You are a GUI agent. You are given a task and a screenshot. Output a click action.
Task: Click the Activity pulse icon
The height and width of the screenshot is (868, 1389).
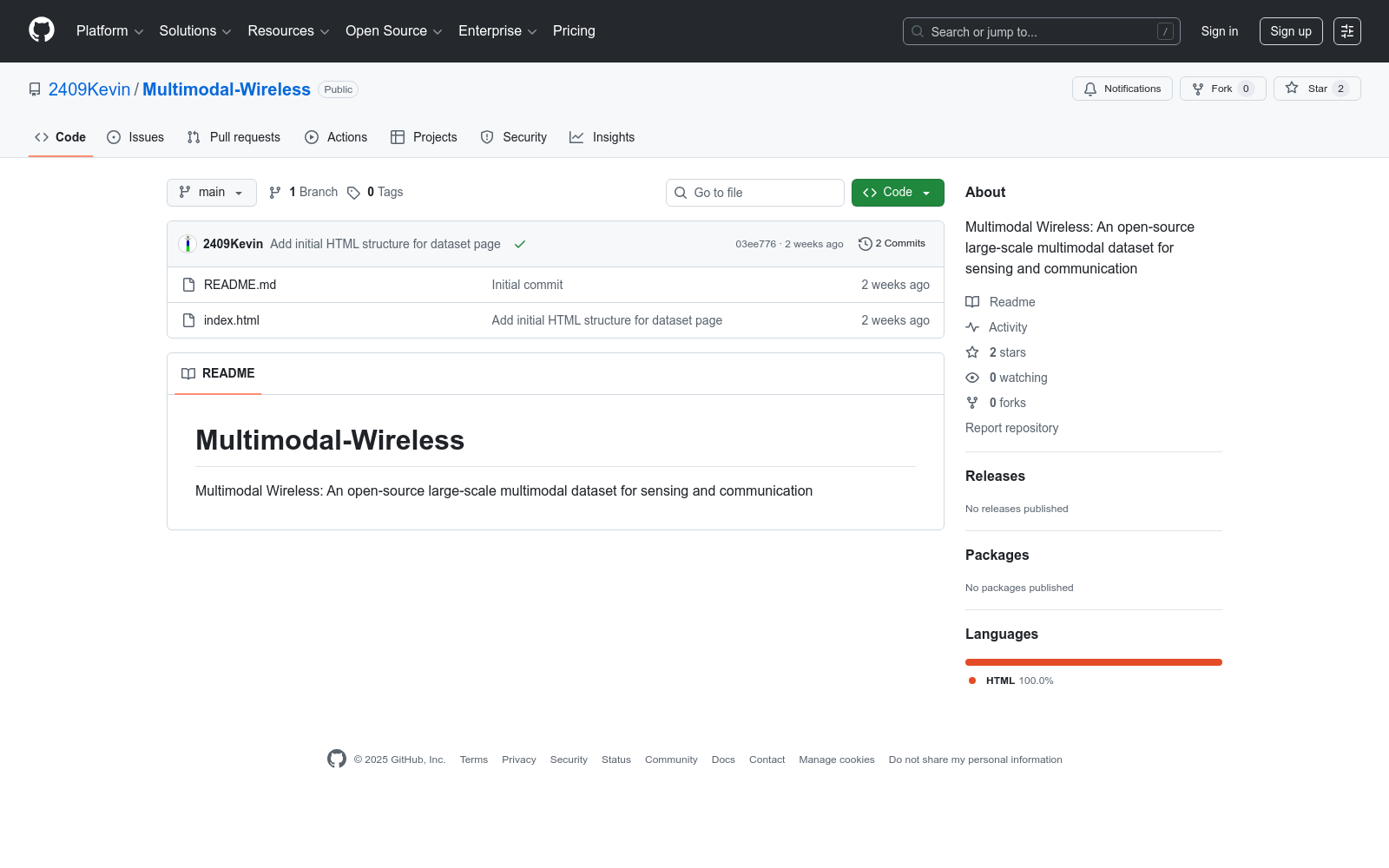pos(972,327)
